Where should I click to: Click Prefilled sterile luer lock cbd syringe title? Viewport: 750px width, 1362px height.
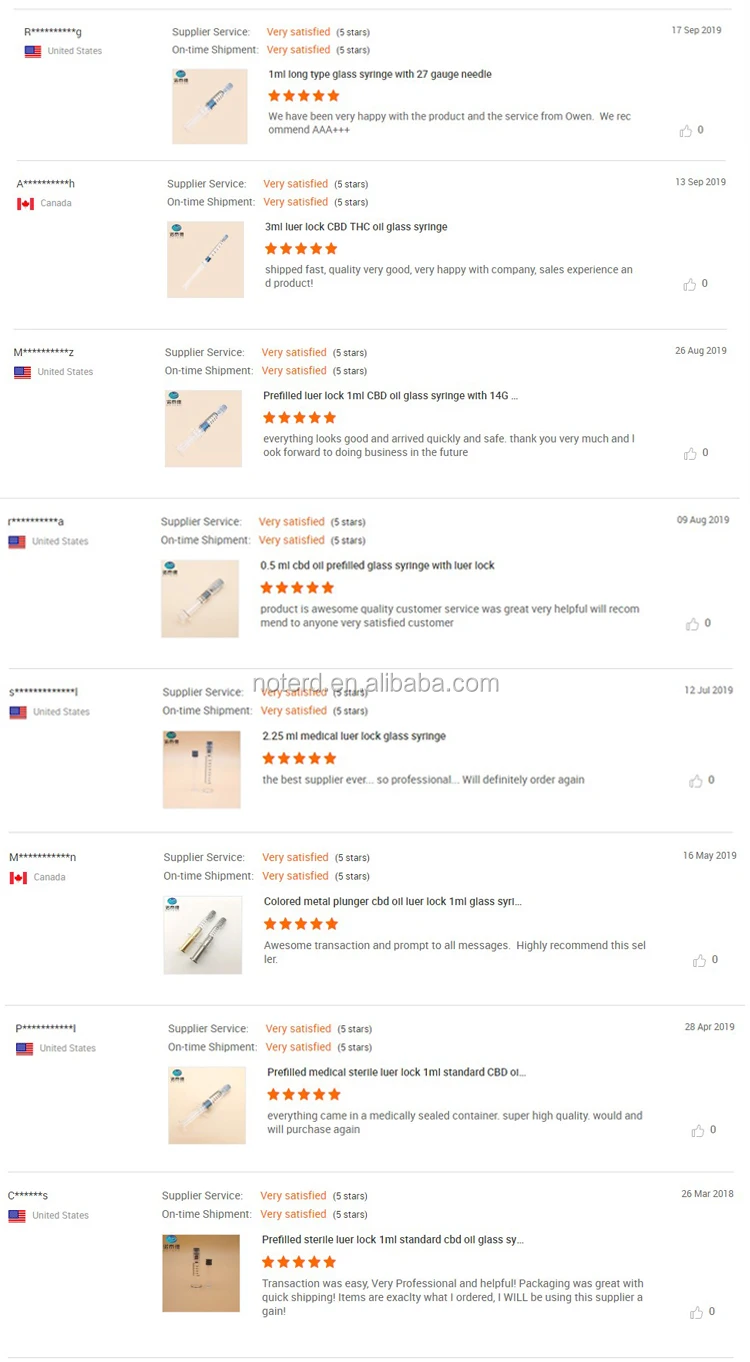[393, 1240]
